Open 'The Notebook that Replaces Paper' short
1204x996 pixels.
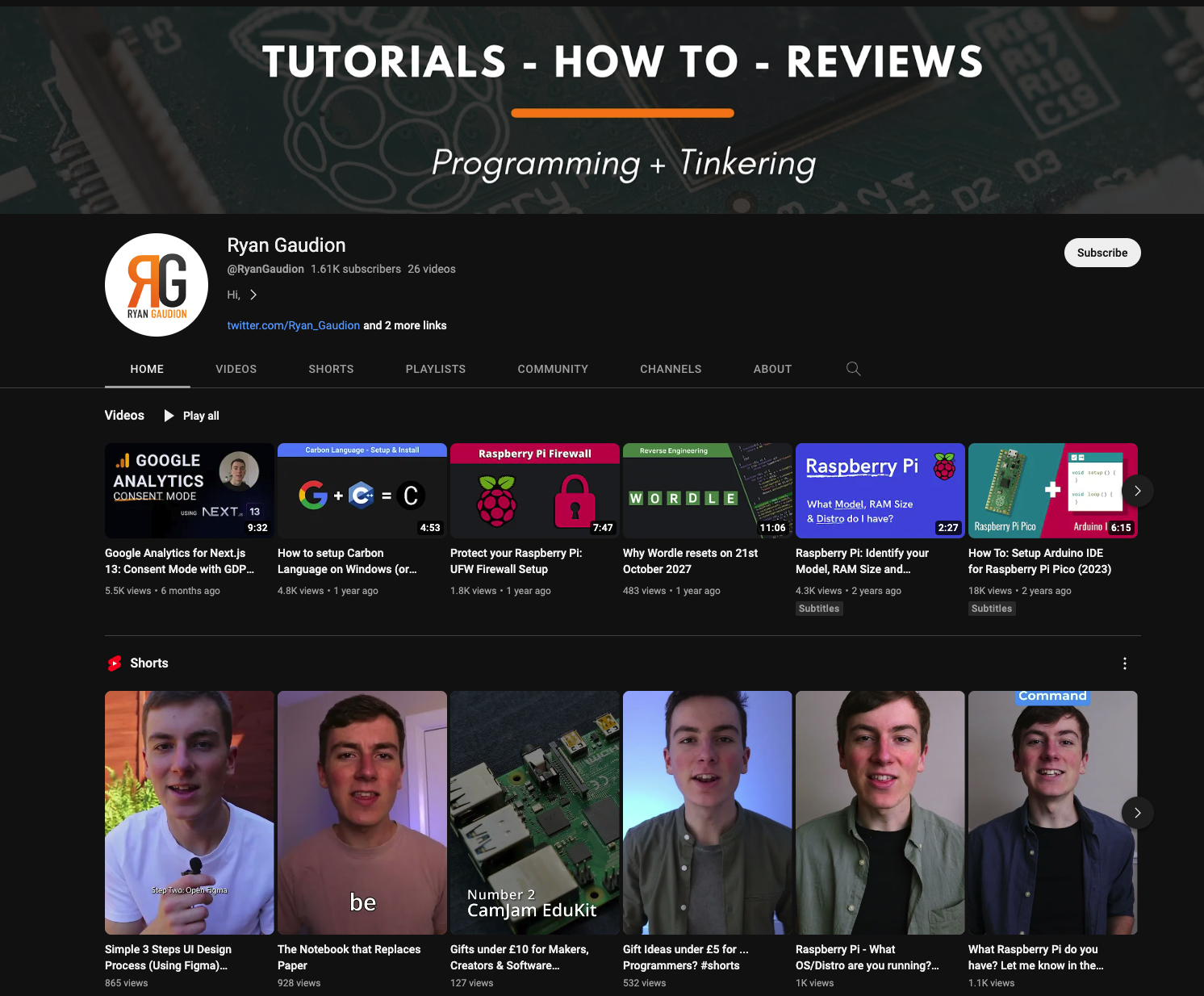362,812
